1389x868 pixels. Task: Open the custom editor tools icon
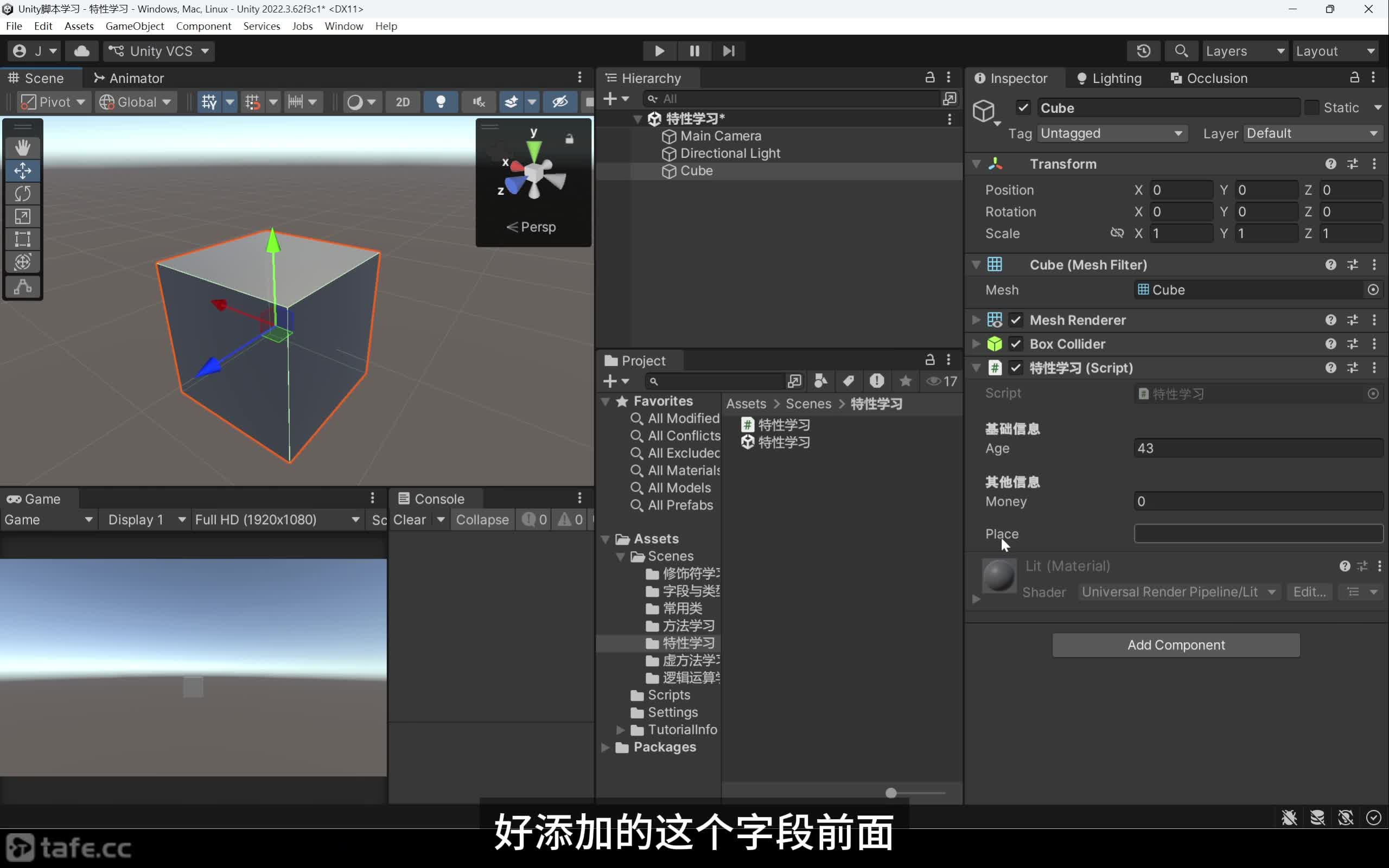(x=23, y=286)
